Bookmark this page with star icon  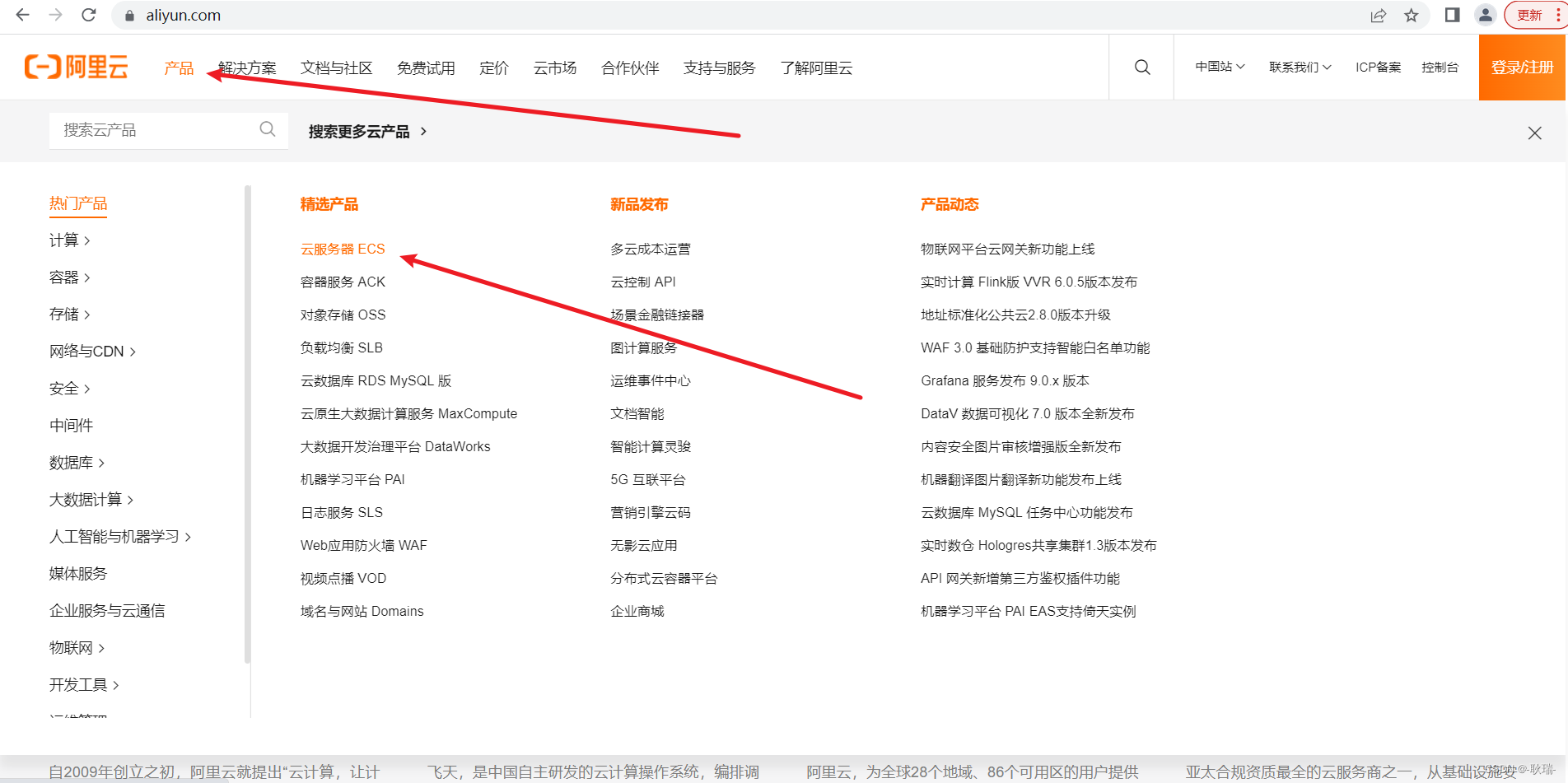(1412, 16)
